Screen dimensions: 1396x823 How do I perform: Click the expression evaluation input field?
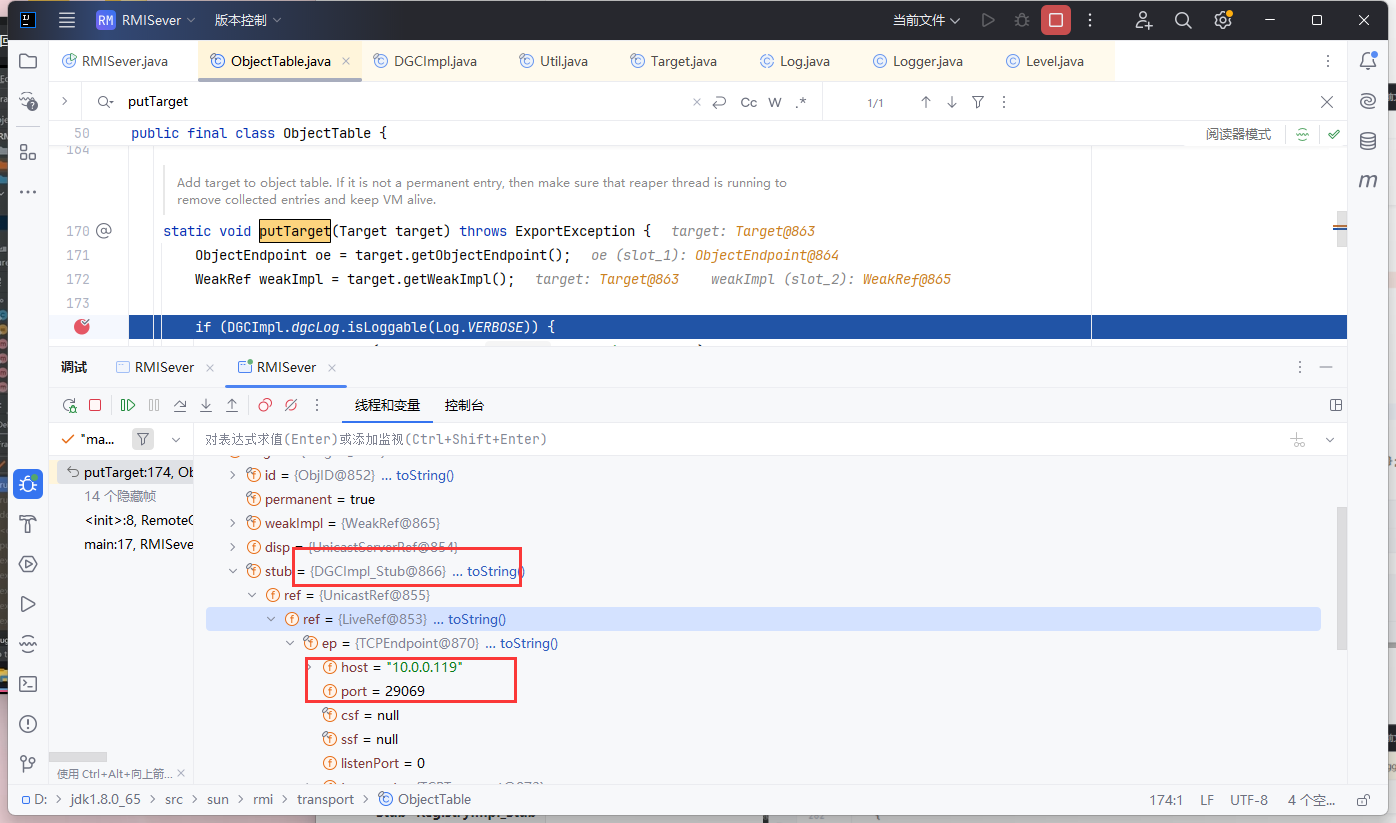pyautogui.click(x=700, y=439)
